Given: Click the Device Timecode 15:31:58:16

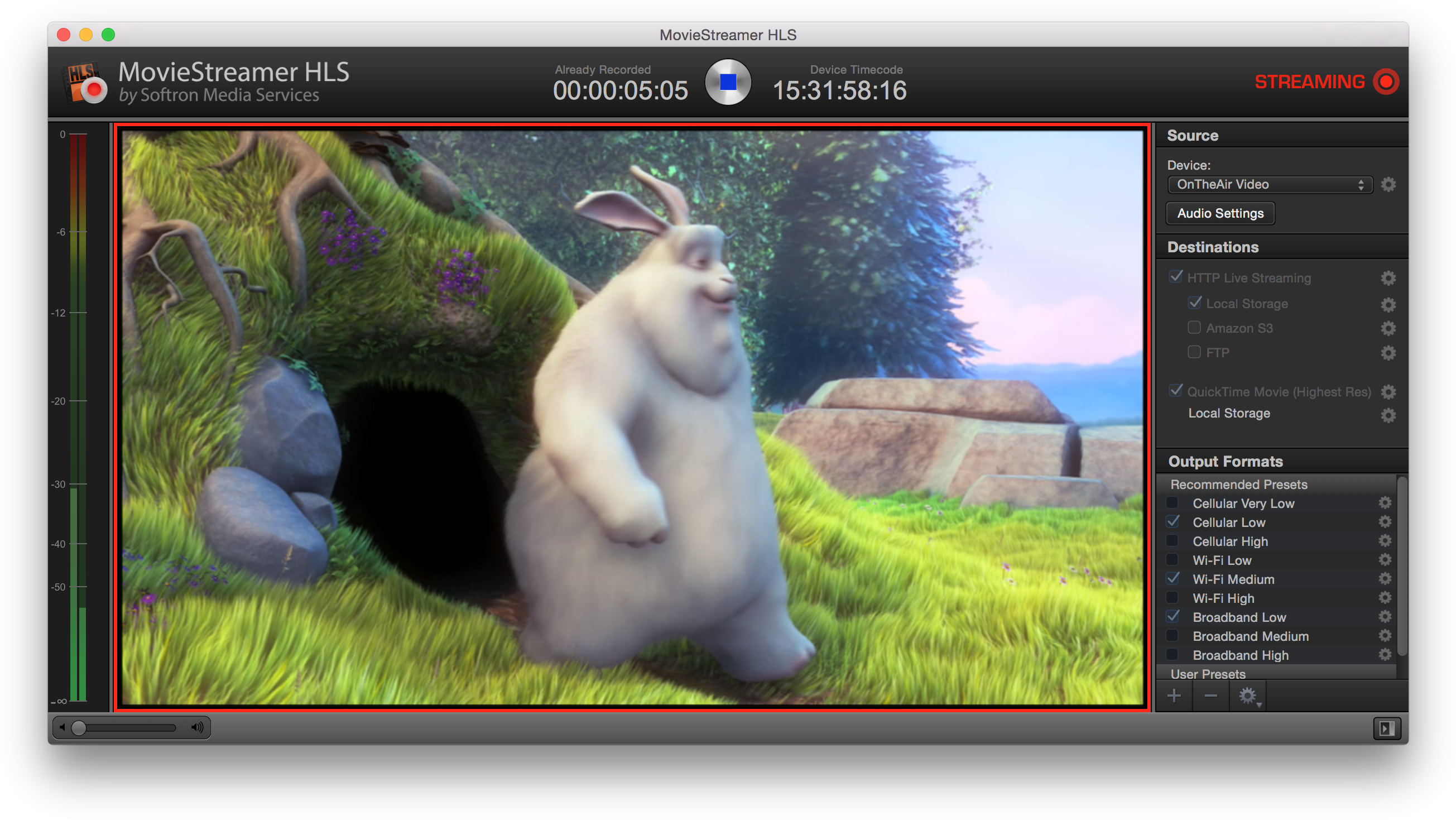Looking at the screenshot, I should pyautogui.click(x=839, y=90).
